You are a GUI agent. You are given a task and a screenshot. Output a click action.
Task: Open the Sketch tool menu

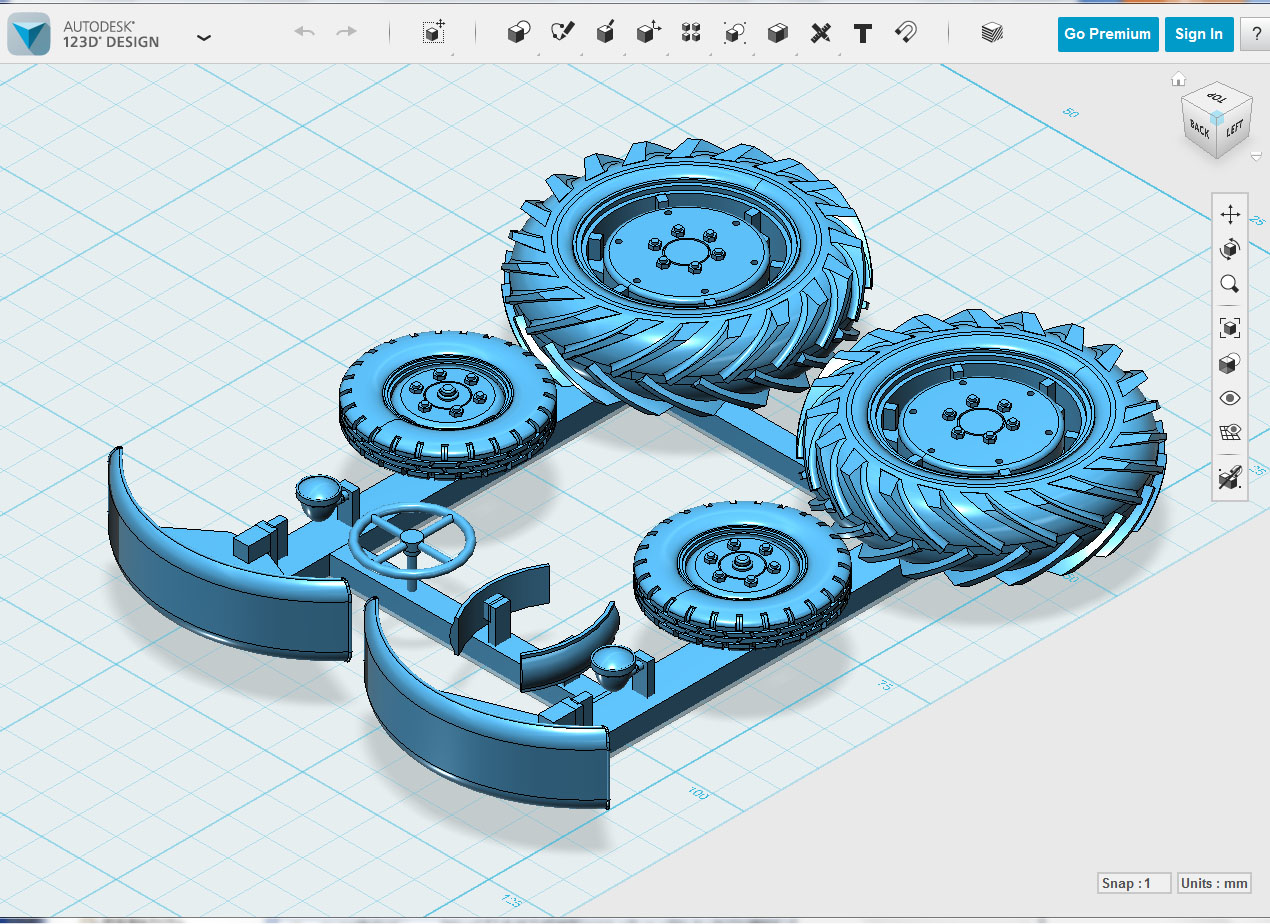(562, 33)
